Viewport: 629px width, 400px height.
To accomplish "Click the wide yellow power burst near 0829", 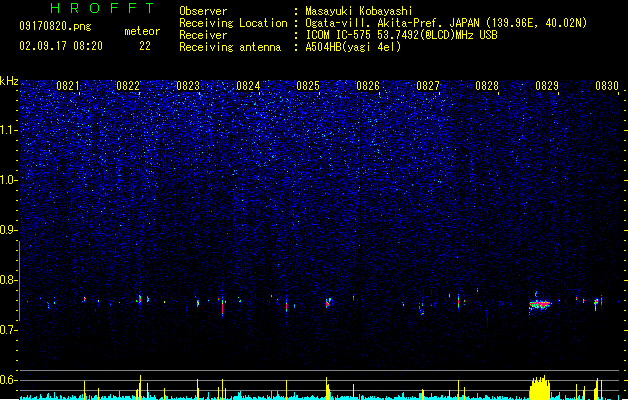I will tap(540, 388).
